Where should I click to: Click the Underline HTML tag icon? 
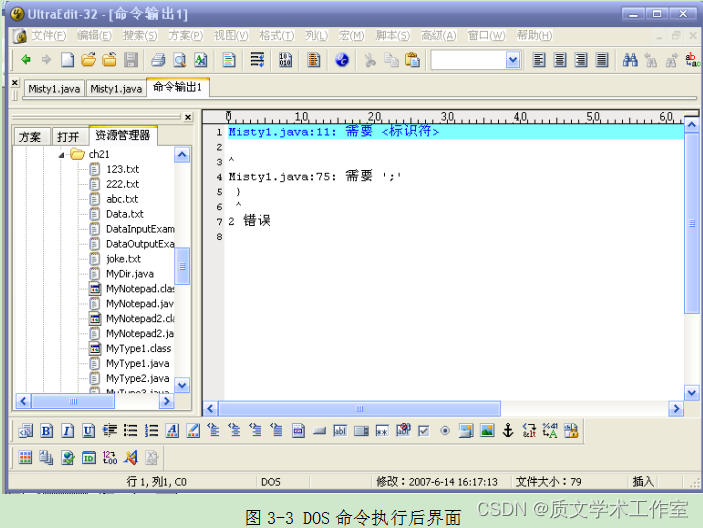pos(88,431)
